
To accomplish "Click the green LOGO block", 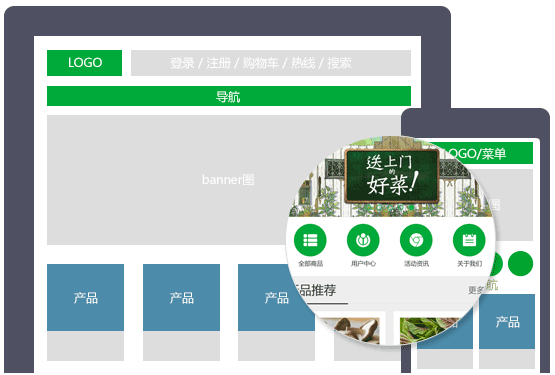I will 84,63.
